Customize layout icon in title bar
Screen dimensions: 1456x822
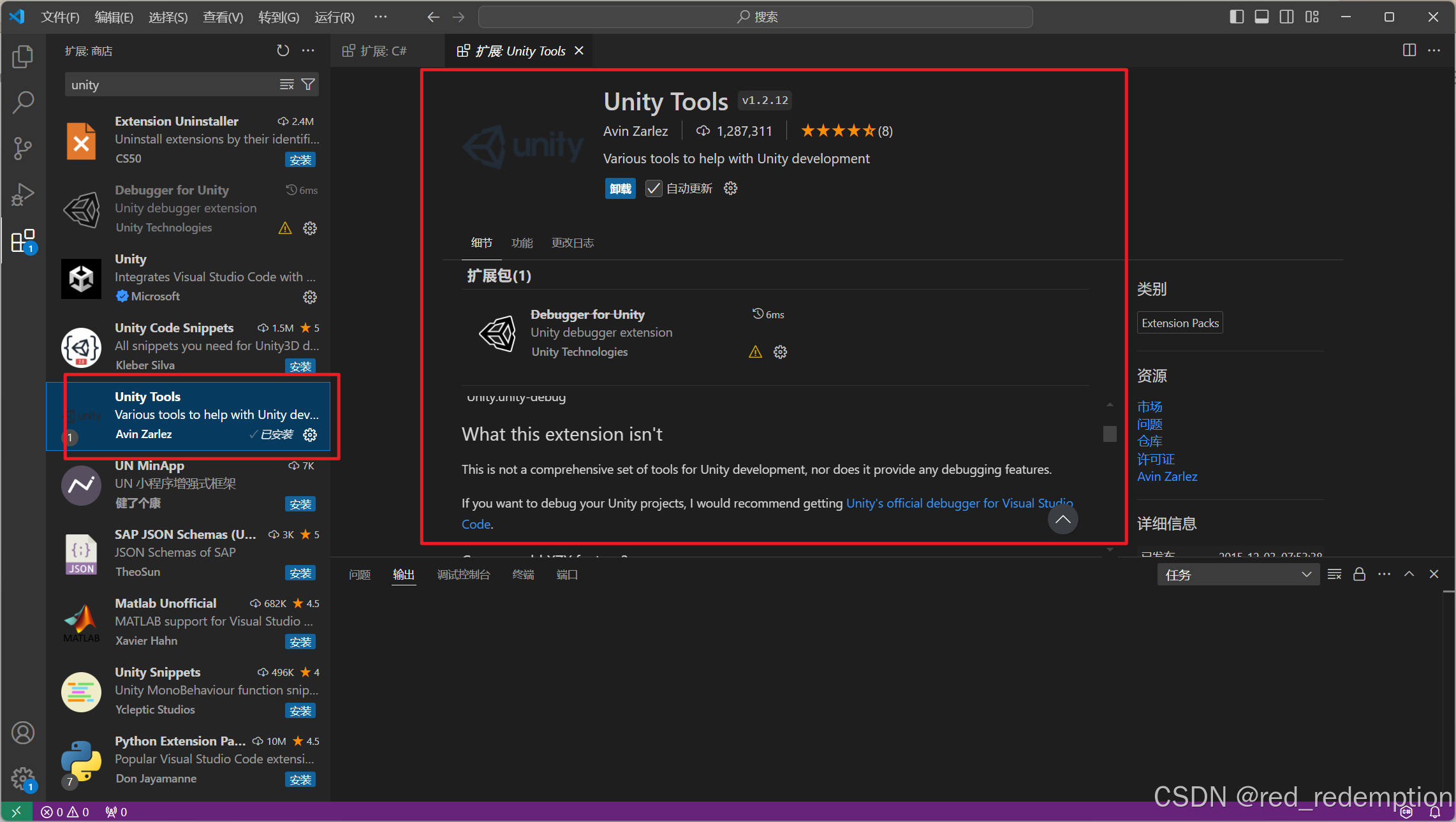[x=1312, y=17]
